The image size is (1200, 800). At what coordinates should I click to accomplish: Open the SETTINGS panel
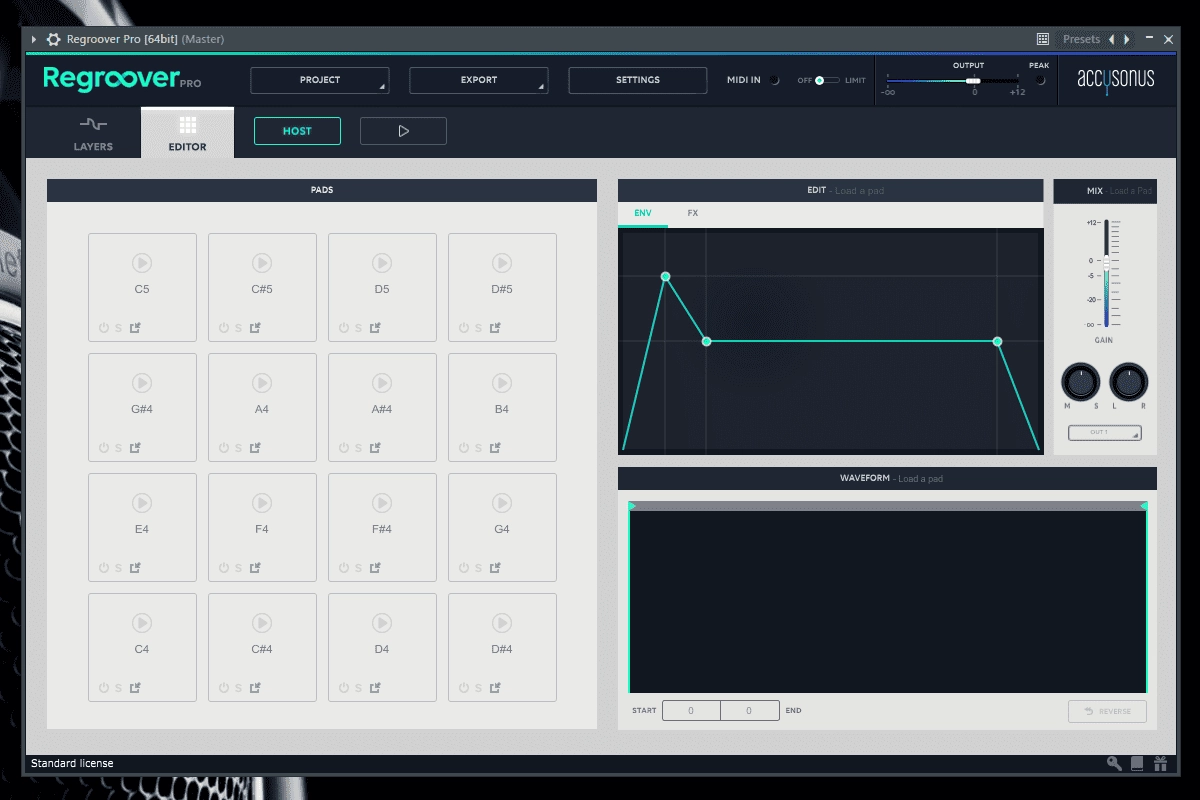coord(638,80)
